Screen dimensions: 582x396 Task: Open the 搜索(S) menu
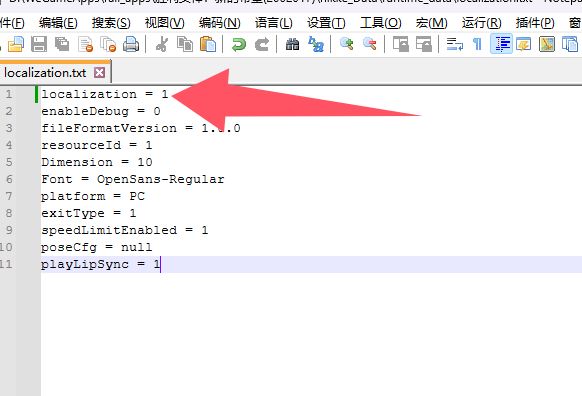point(111,23)
